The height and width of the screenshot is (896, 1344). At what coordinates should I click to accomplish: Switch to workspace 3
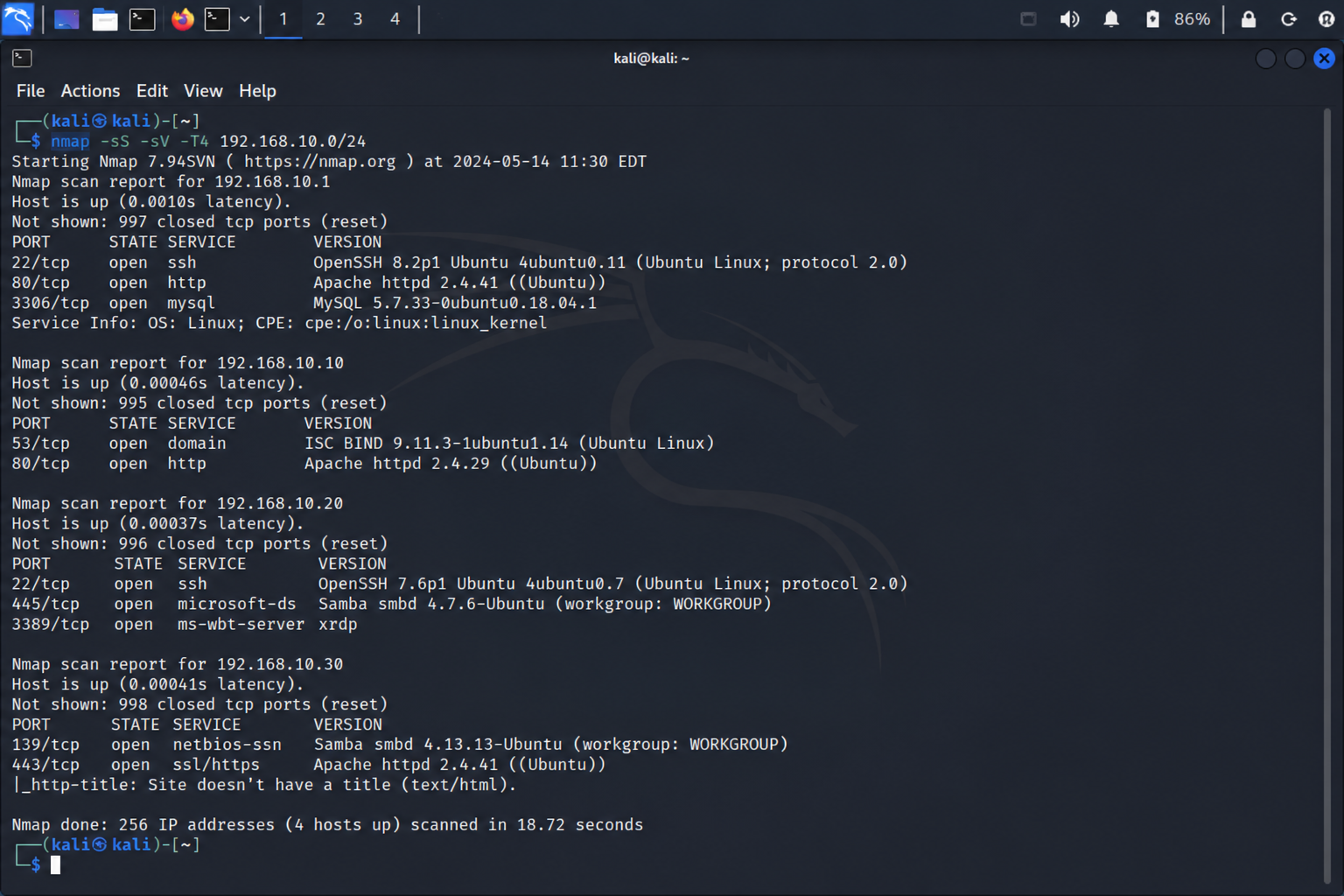[x=358, y=19]
